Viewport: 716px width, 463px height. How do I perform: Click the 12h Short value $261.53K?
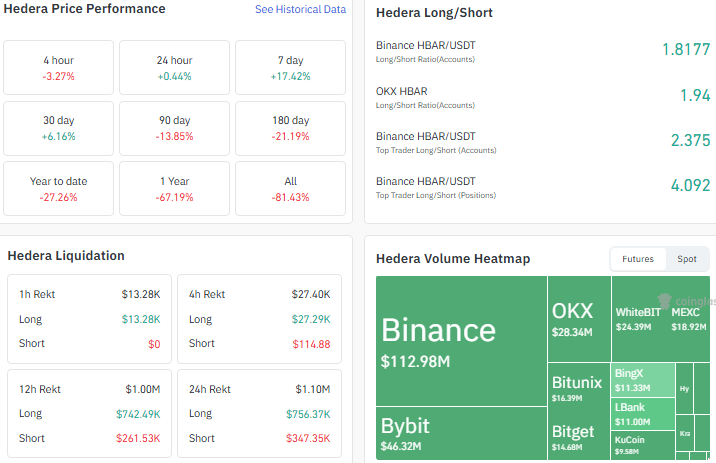click(138, 438)
